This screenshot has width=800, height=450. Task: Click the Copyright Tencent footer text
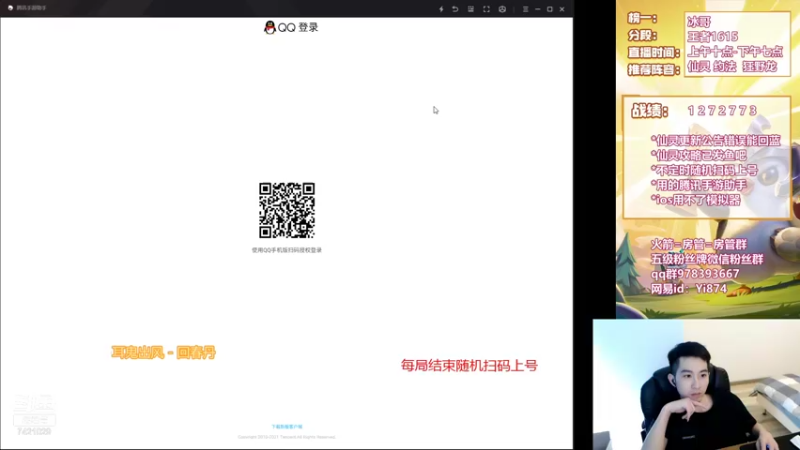tap(287, 437)
